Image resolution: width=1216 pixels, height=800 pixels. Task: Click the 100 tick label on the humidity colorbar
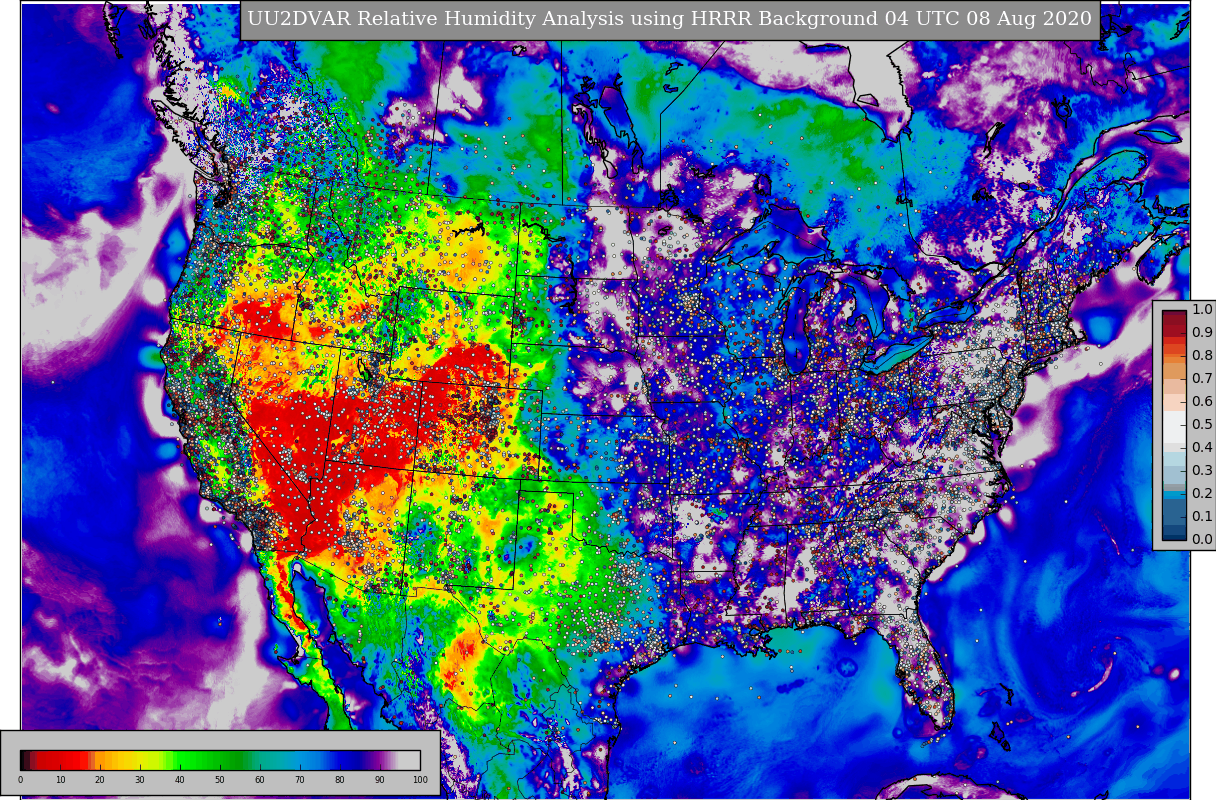point(420,780)
